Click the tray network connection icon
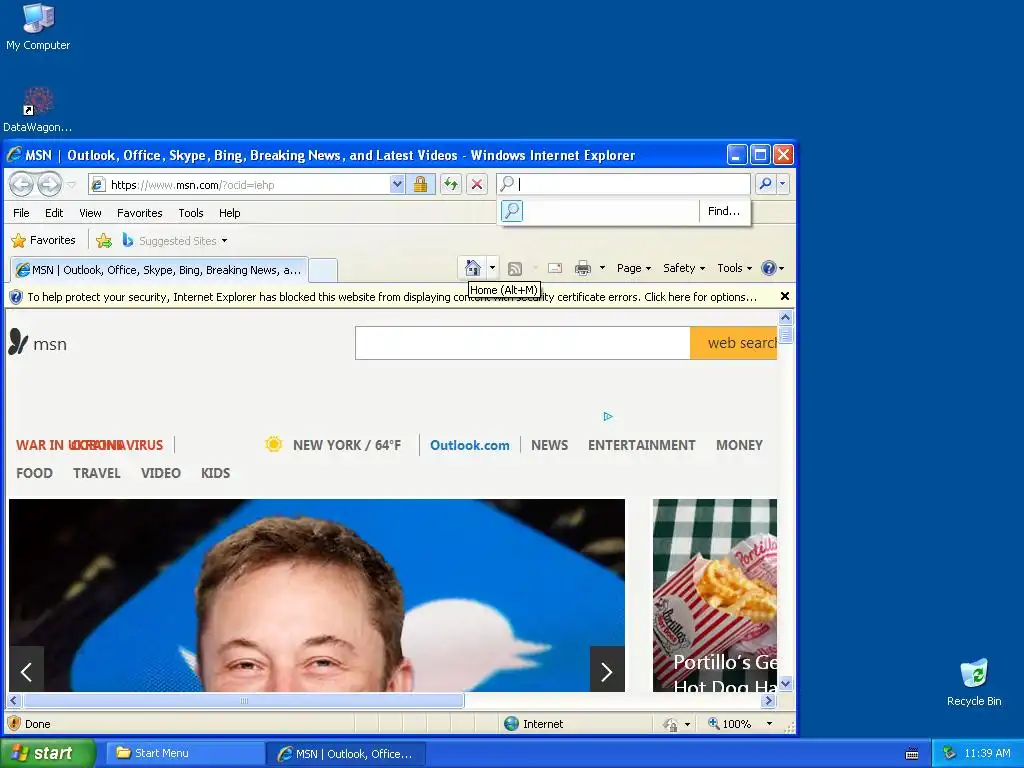Viewport: 1024px width, 768px height. tap(950, 753)
